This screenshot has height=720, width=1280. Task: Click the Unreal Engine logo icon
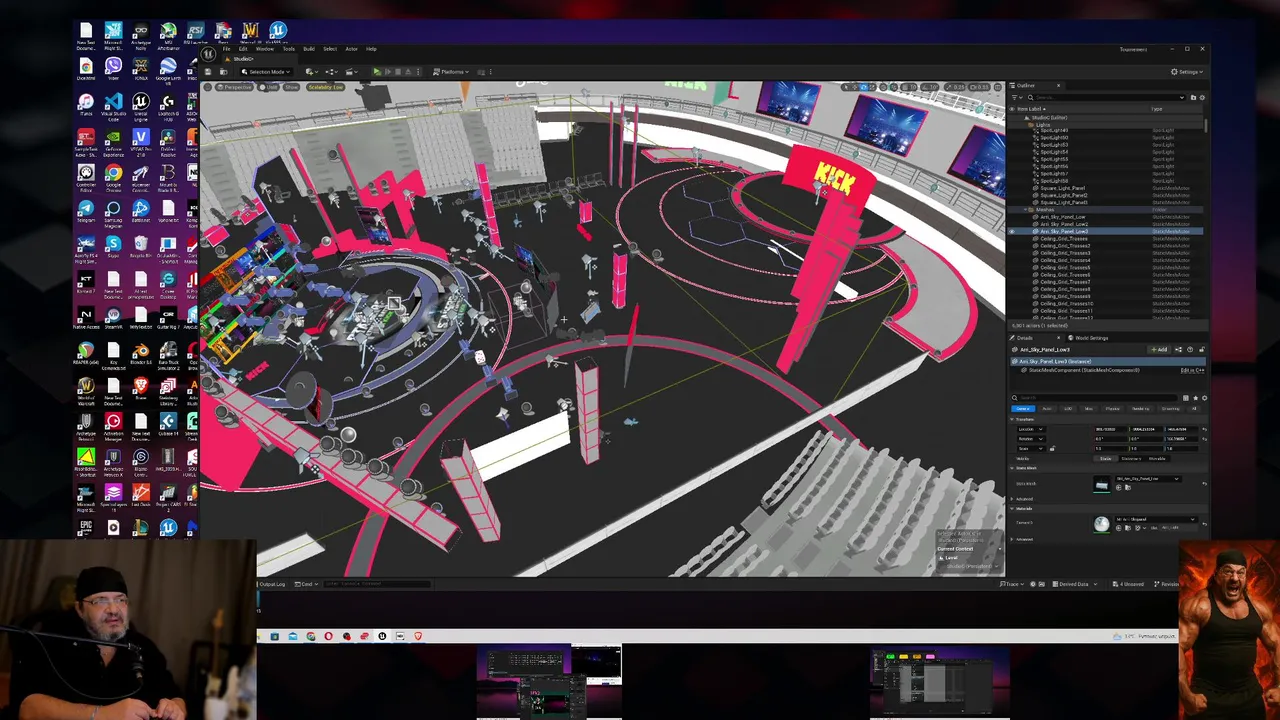[x=209, y=54]
